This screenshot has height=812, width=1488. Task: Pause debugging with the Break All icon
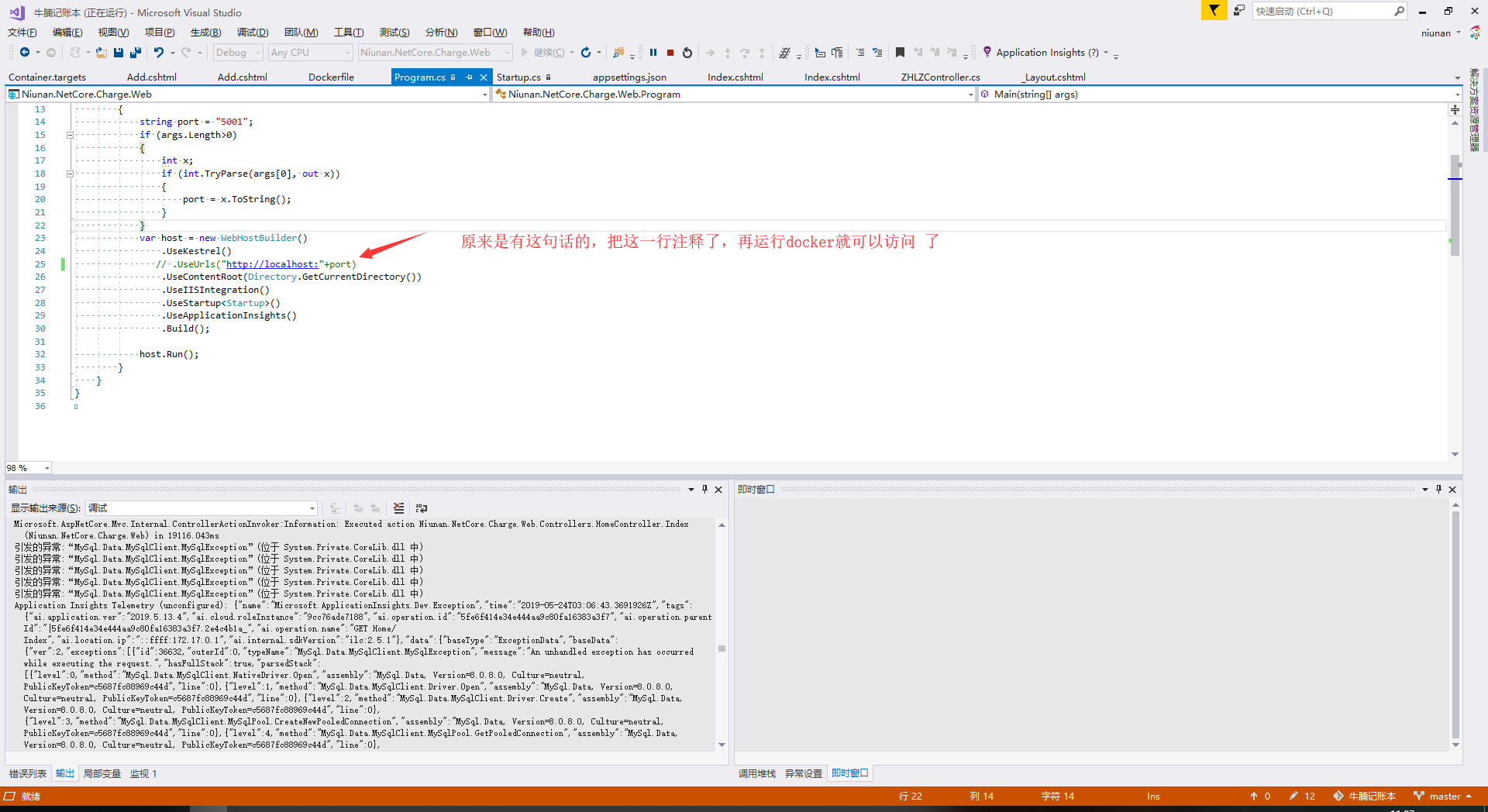point(653,53)
